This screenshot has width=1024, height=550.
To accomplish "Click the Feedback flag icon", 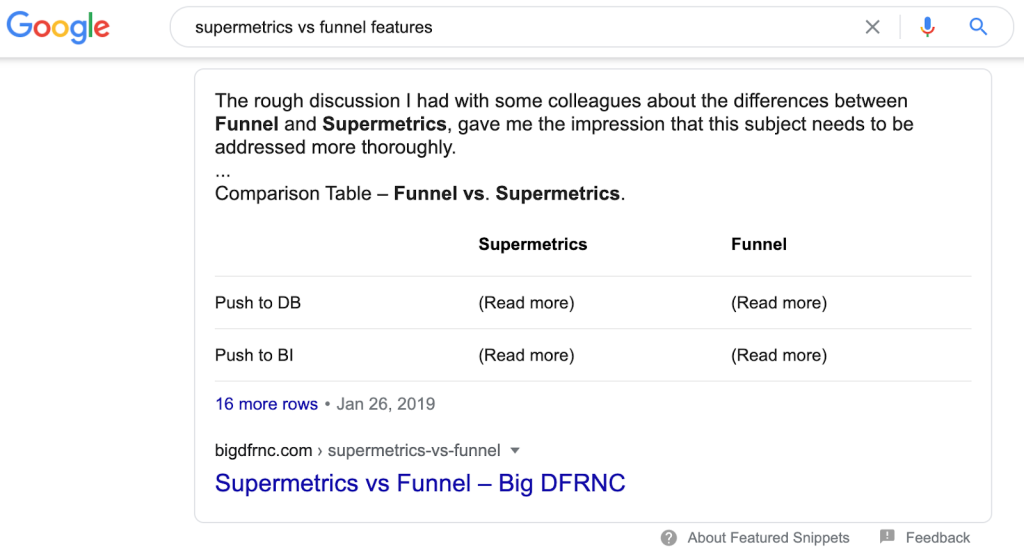I will 887,537.
